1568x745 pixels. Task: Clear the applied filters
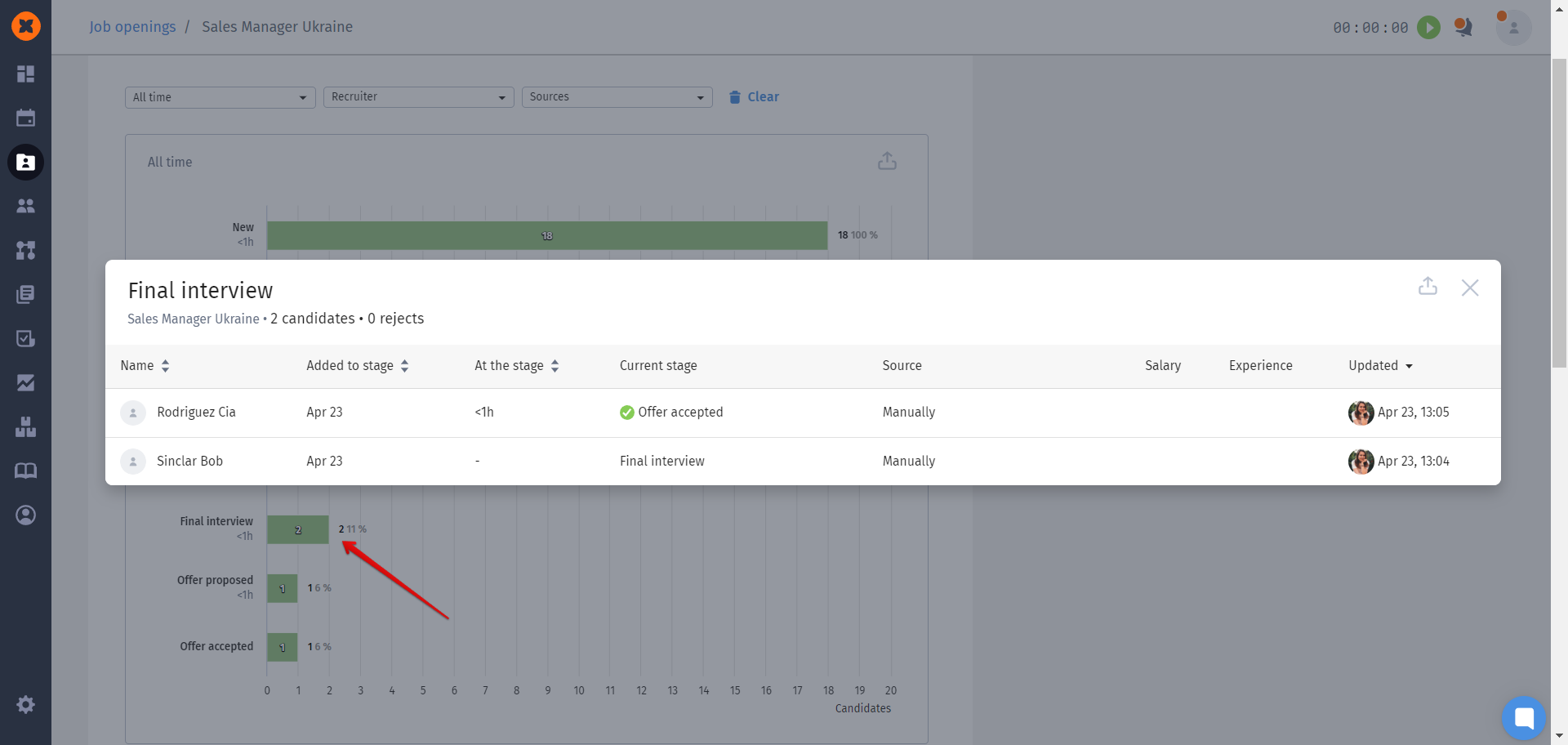(754, 97)
